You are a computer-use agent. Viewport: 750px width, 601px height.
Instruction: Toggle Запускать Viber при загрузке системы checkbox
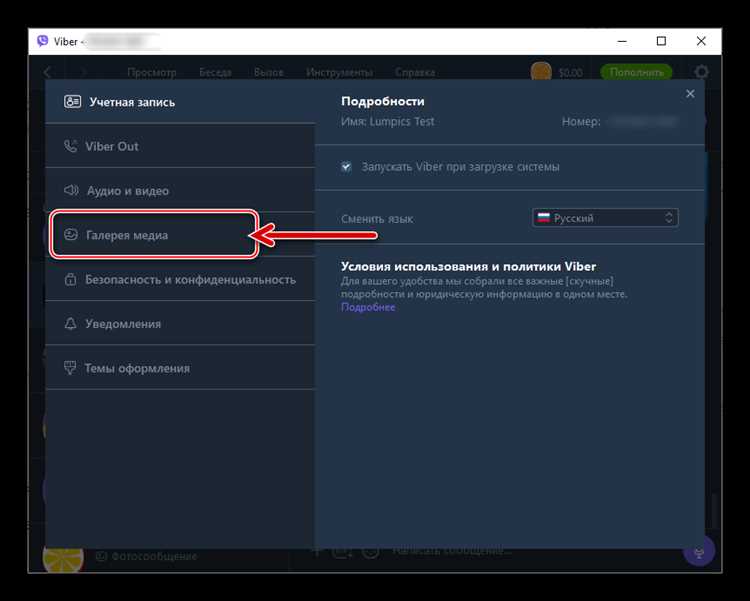pyautogui.click(x=346, y=167)
